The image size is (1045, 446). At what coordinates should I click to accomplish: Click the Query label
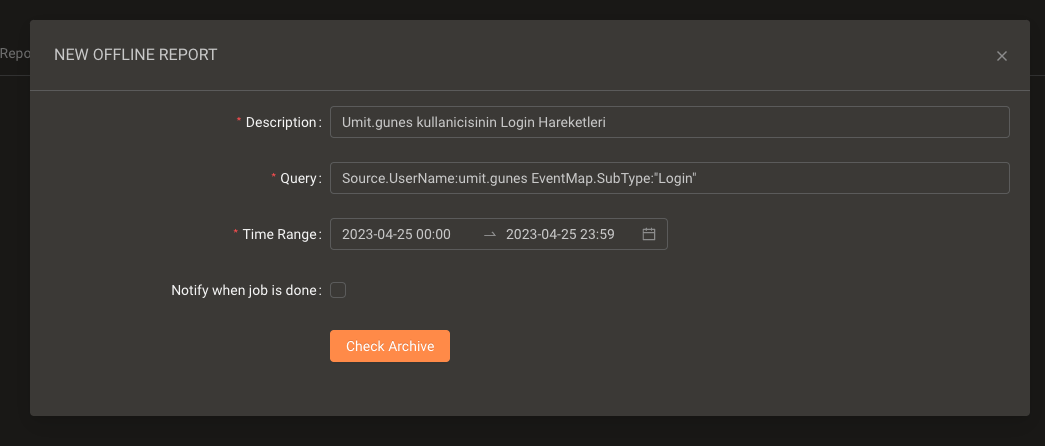[x=298, y=178]
